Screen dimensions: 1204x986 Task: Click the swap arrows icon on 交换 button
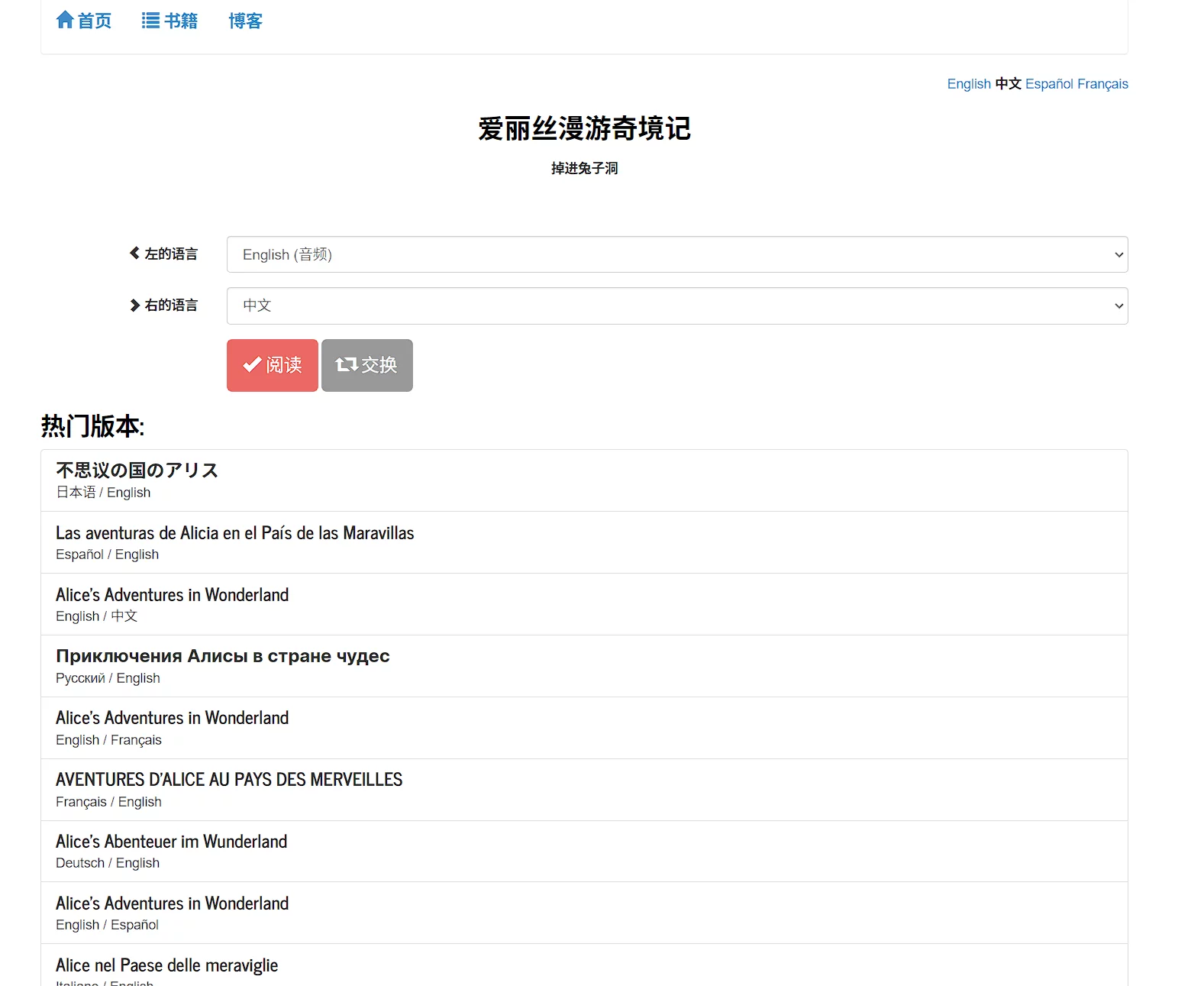[347, 365]
